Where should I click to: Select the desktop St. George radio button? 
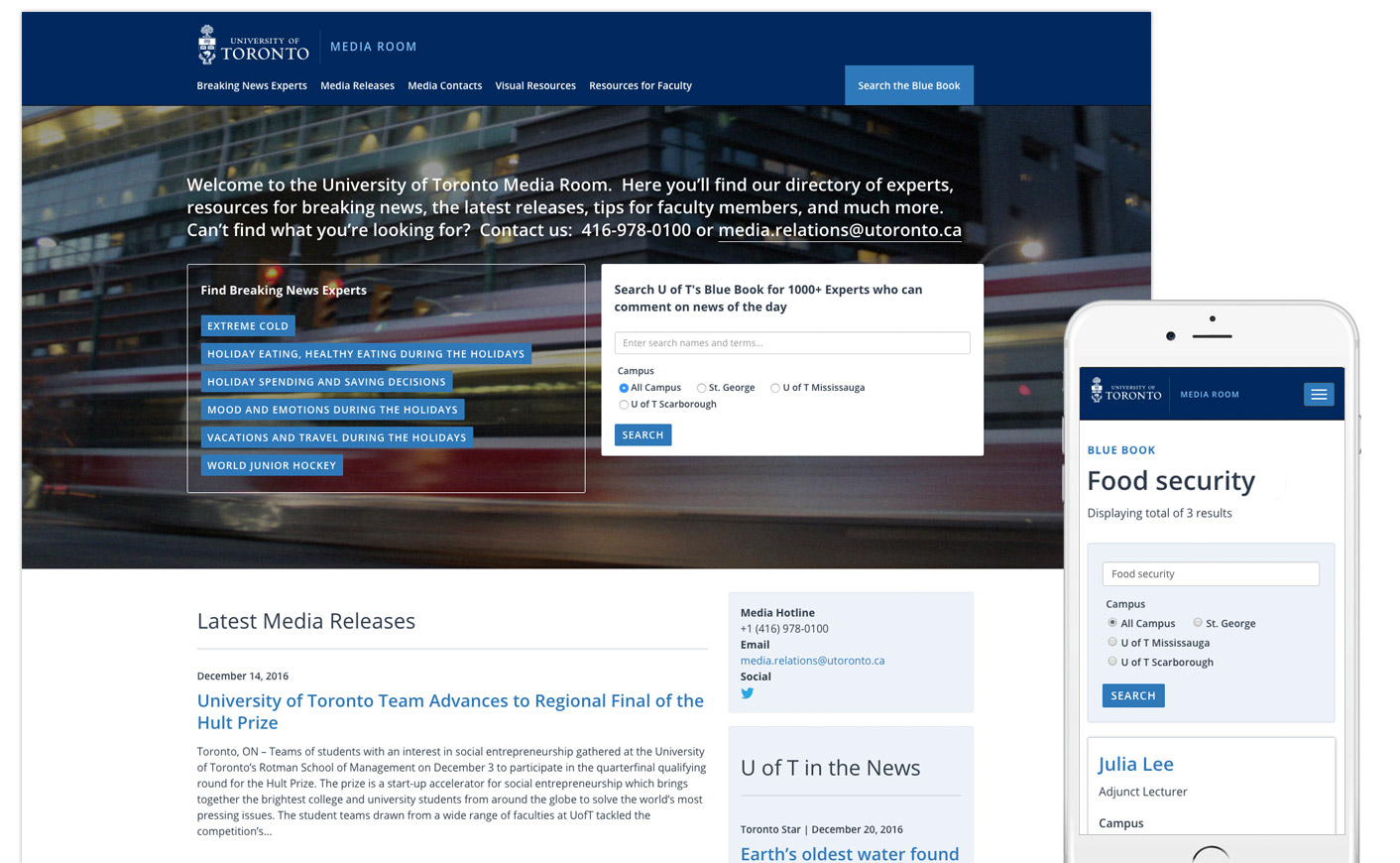click(701, 388)
